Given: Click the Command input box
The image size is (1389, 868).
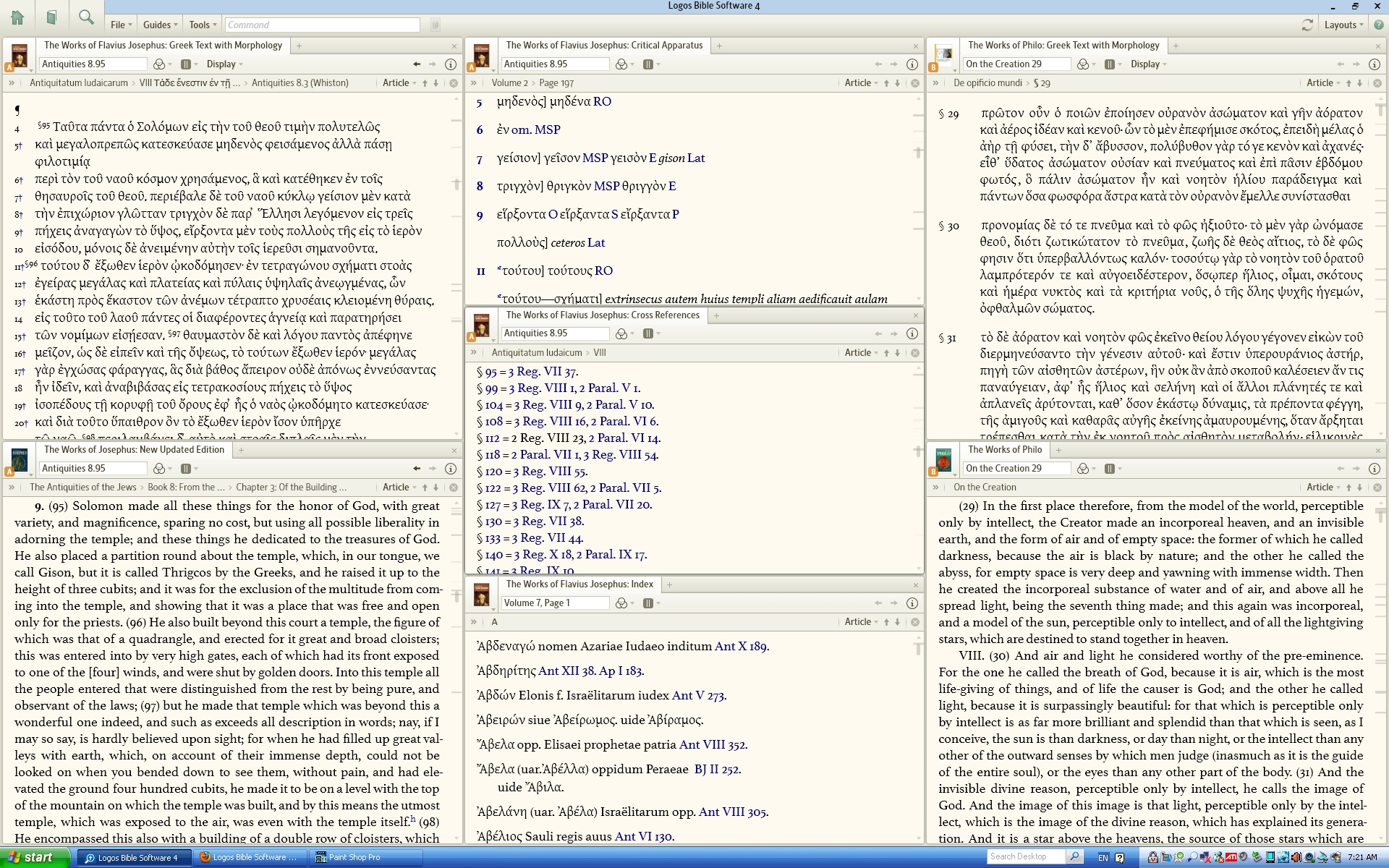Looking at the screenshot, I should tap(322, 25).
